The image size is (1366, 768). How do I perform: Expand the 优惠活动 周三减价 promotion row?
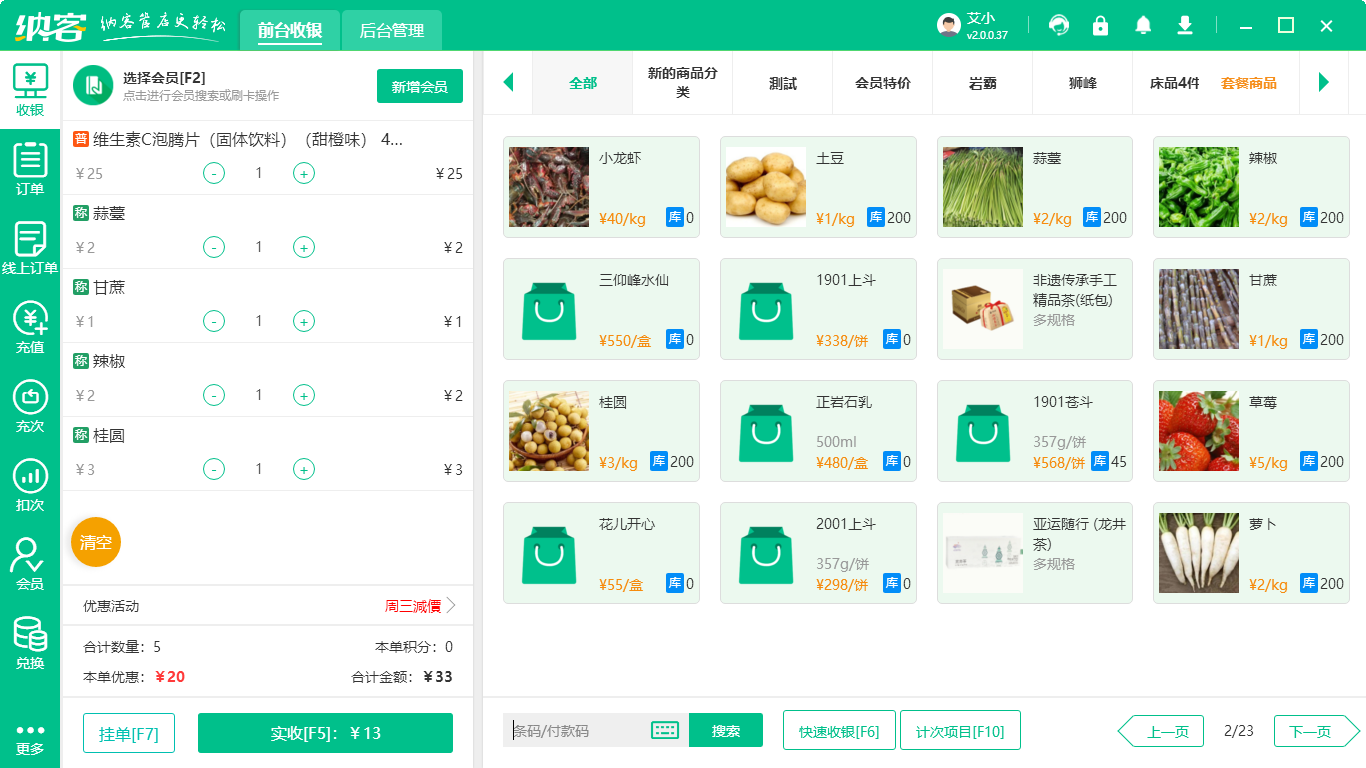pyautogui.click(x=450, y=606)
